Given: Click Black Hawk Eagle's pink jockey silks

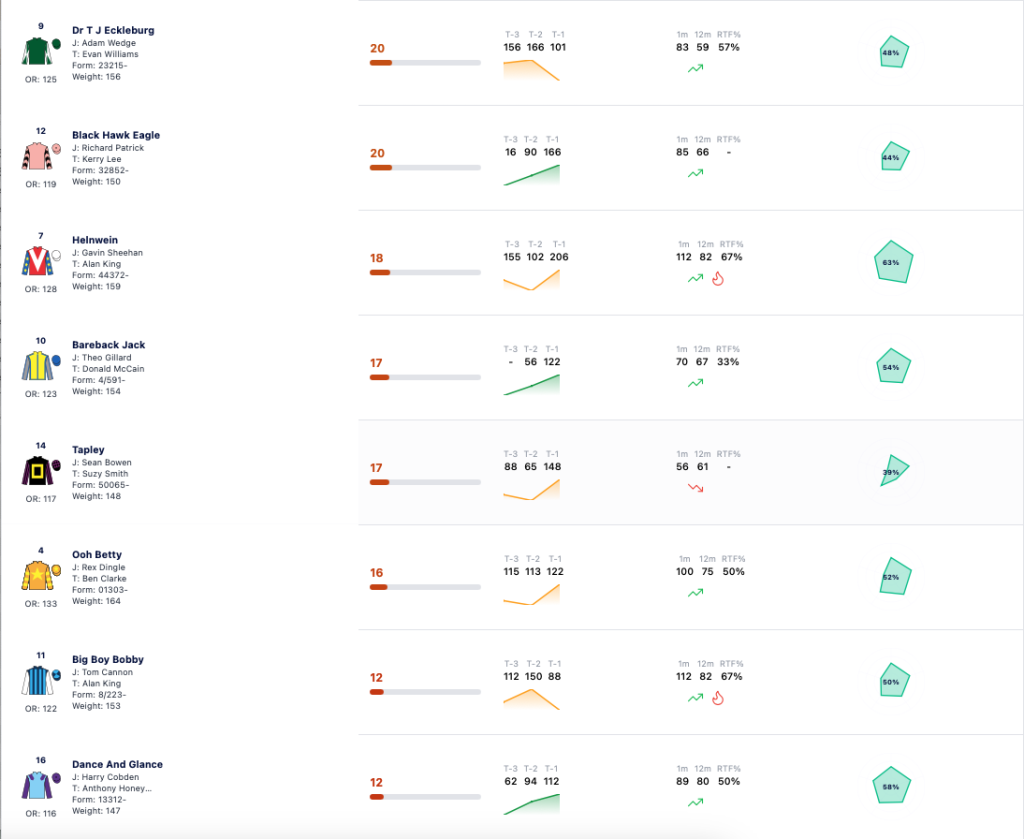Looking at the screenshot, I should click(x=40, y=156).
